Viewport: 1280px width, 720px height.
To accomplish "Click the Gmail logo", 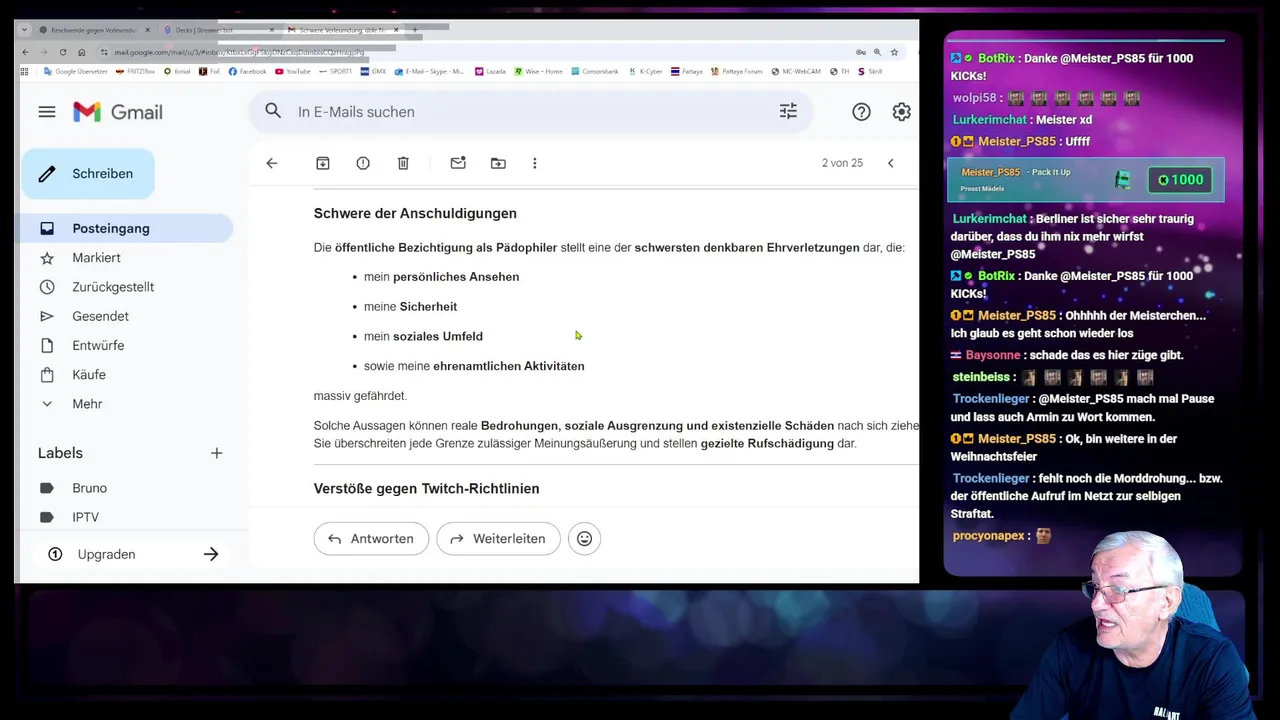I will click(x=118, y=112).
